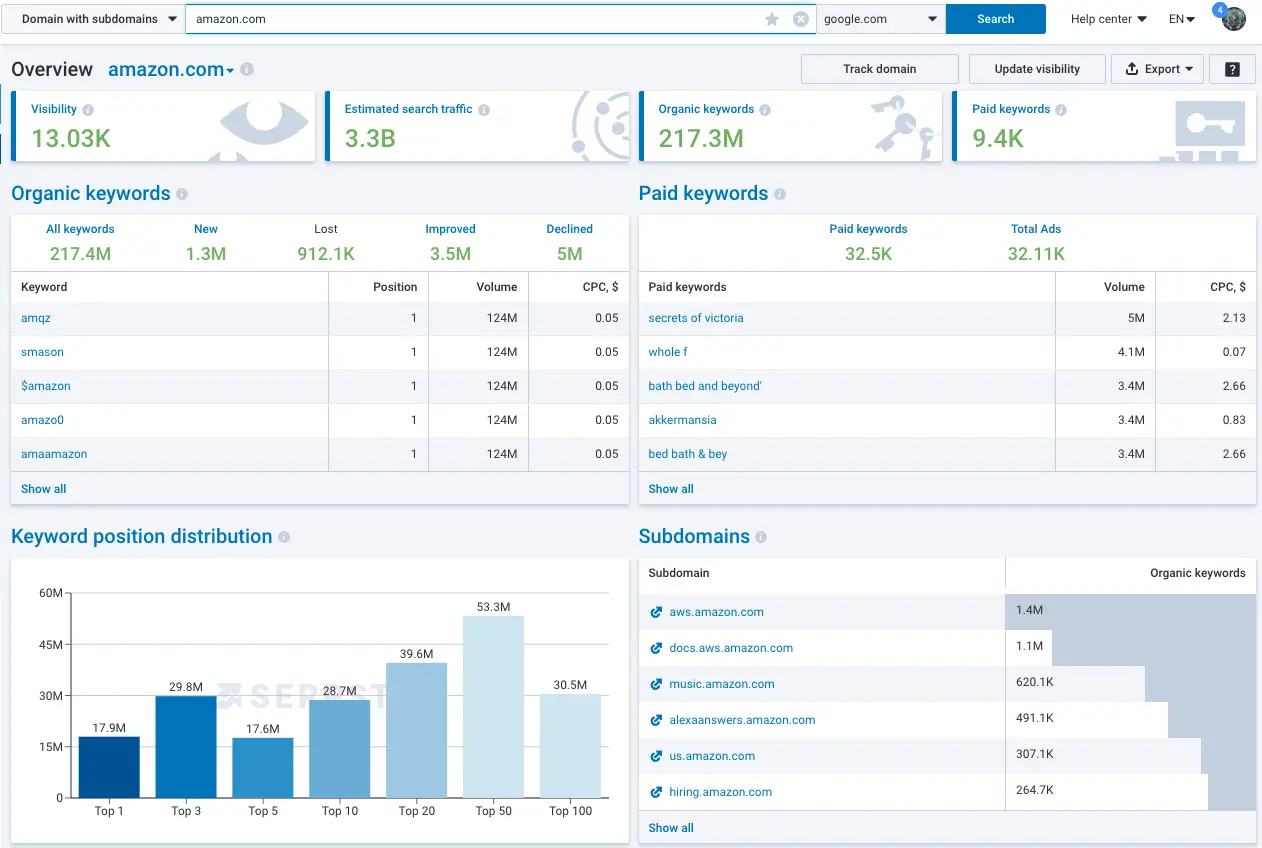The width and height of the screenshot is (1262, 848).
Task: Click the Top 20 bar showing 39.6M
Action: pos(417,730)
